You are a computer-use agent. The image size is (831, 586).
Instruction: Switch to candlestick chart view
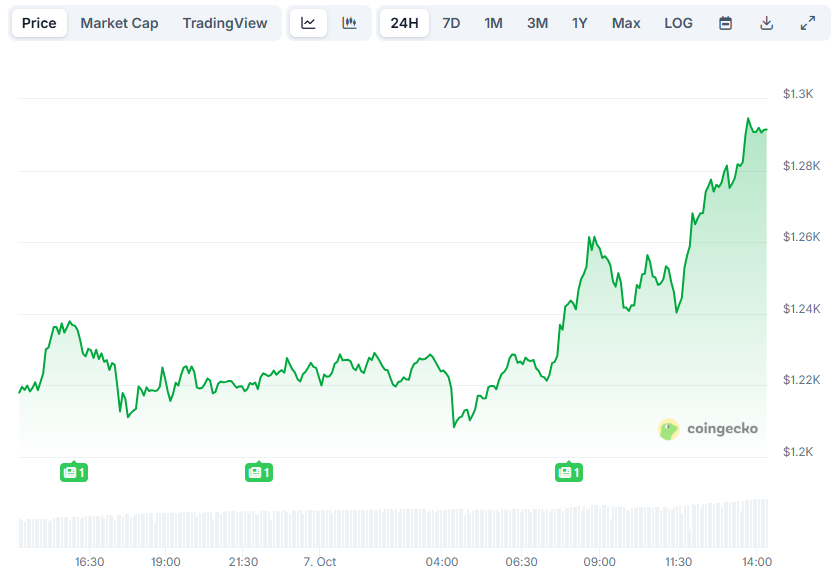(x=349, y=23)
